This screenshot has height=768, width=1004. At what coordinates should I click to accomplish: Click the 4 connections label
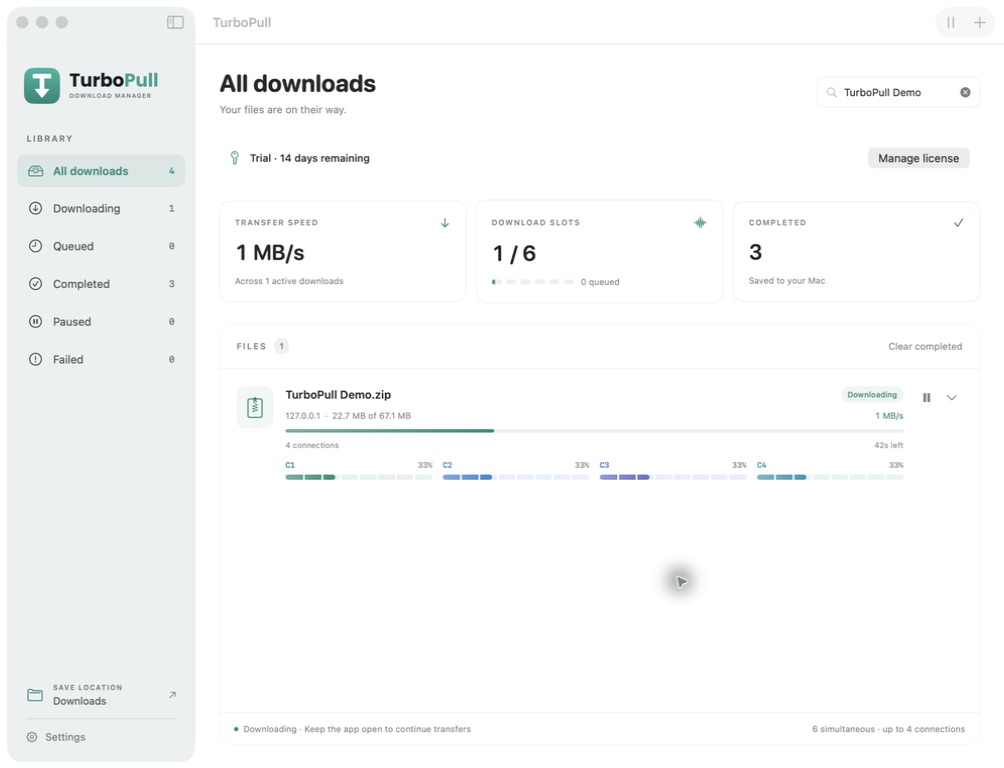tap(312, 445)
